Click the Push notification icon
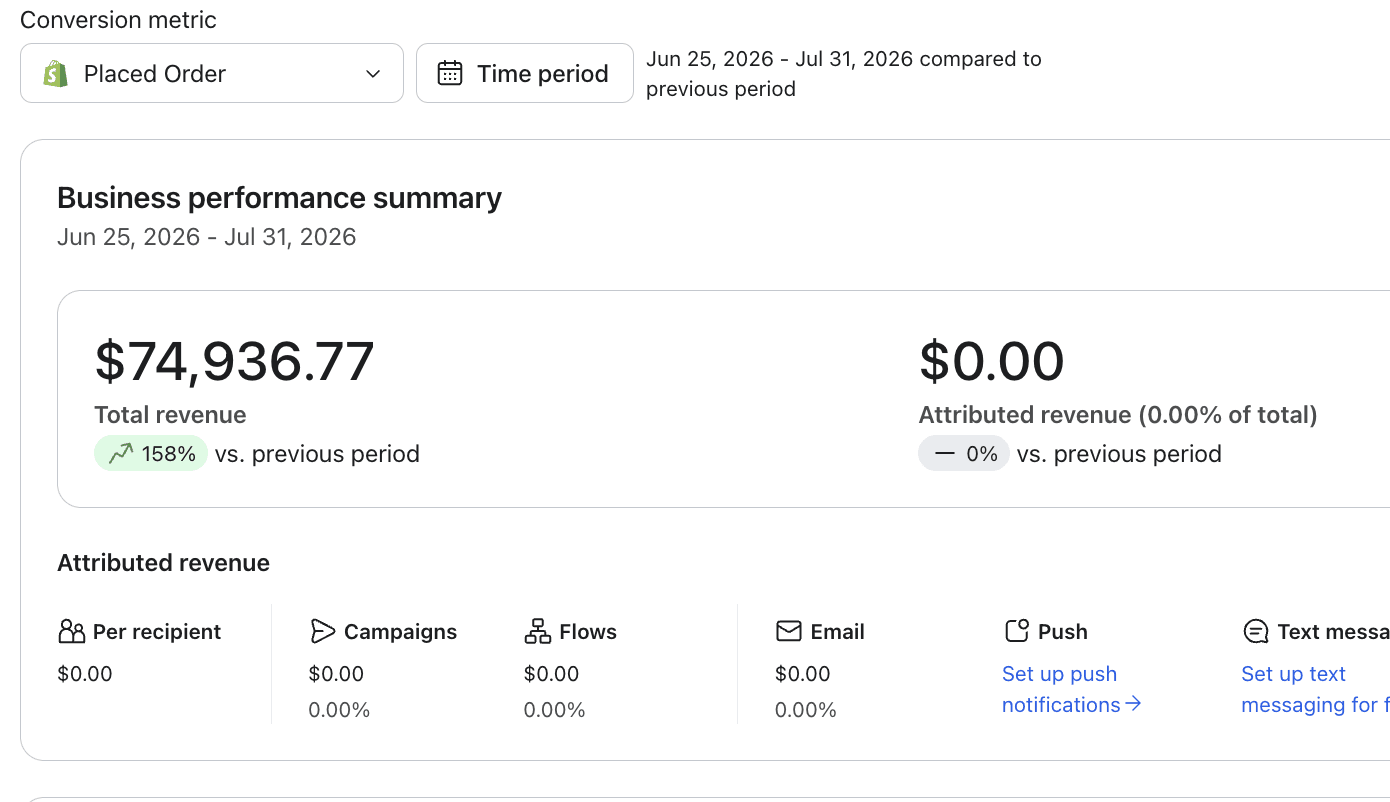The height and width of the screenshot is (802, 1390). click(x=1016, y=631)
